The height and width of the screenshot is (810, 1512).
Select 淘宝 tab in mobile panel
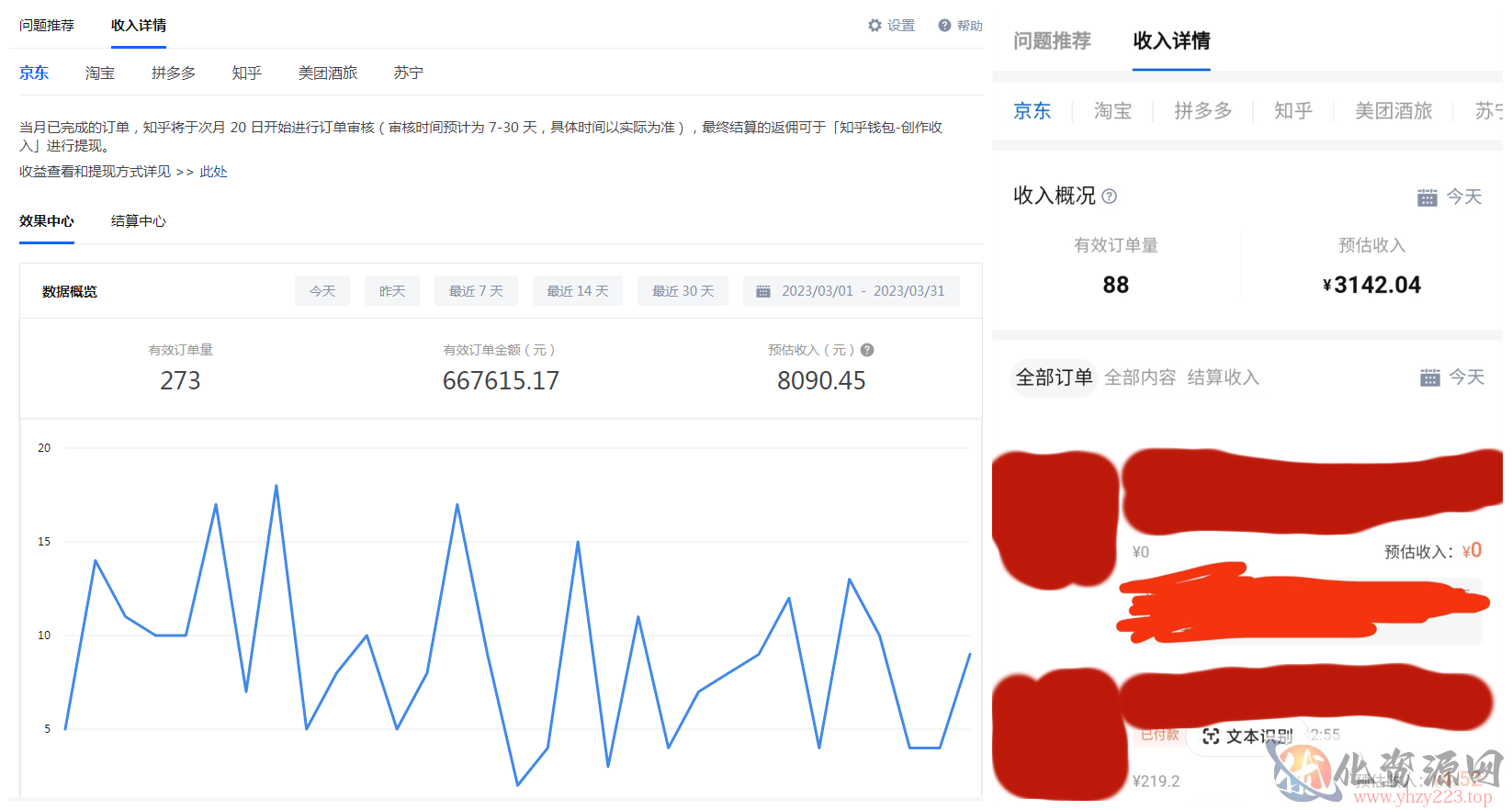click(1112, 111)
